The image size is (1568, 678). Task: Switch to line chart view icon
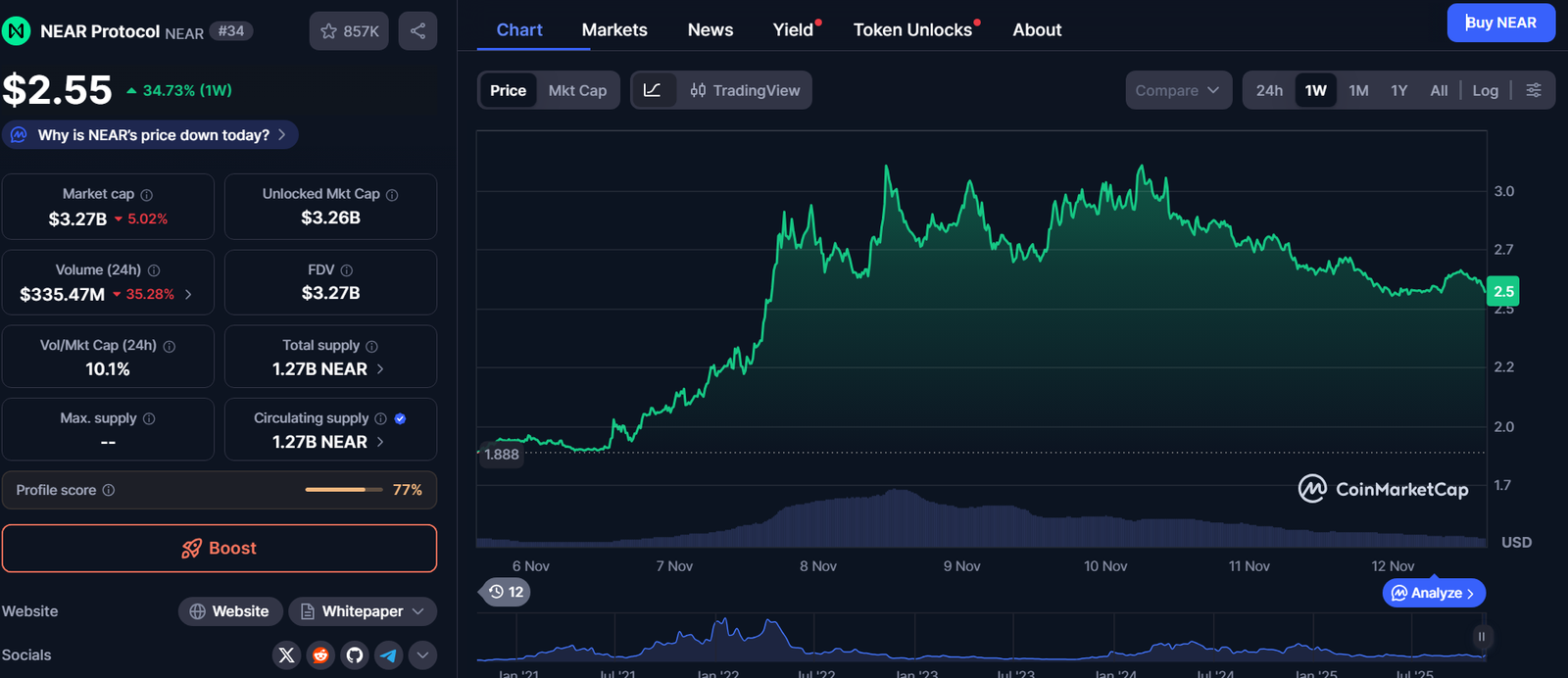tap(653, 90)
